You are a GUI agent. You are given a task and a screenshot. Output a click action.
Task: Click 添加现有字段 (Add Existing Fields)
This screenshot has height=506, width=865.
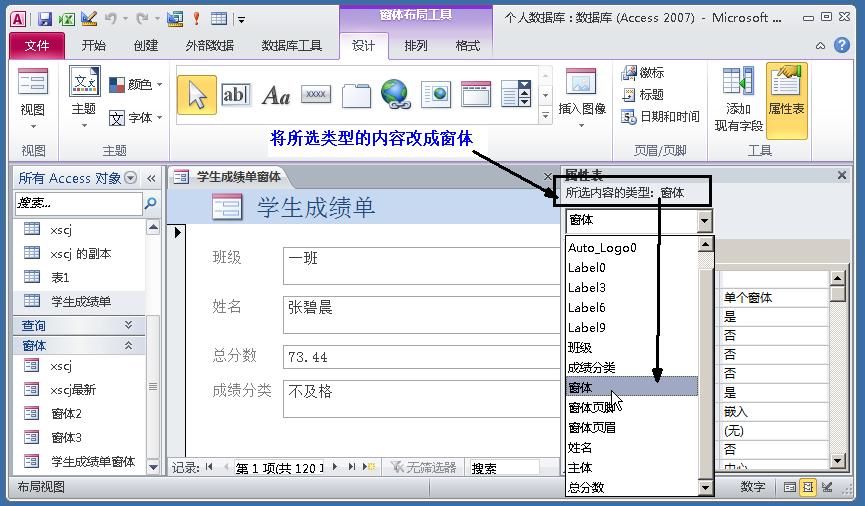tap(738, 99)
